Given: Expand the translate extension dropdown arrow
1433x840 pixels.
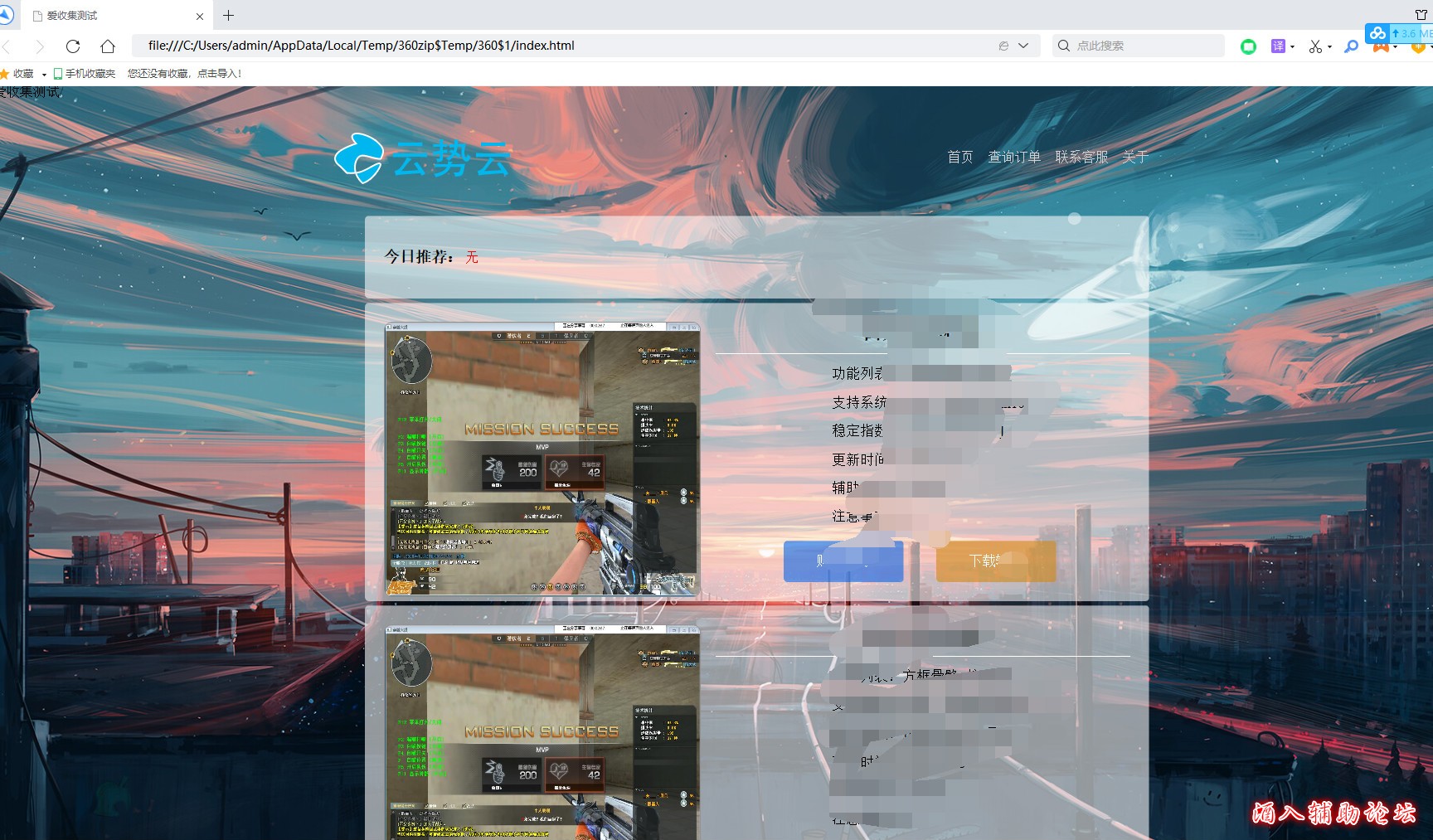Looking at the screenshot, I should [1292, 47].
